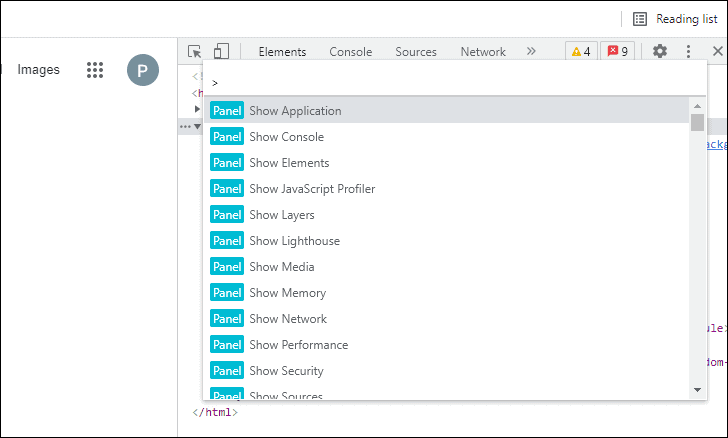Switch to the Elements tab
728x438 pixels.
pyautogui.click(x=282, y=52)
